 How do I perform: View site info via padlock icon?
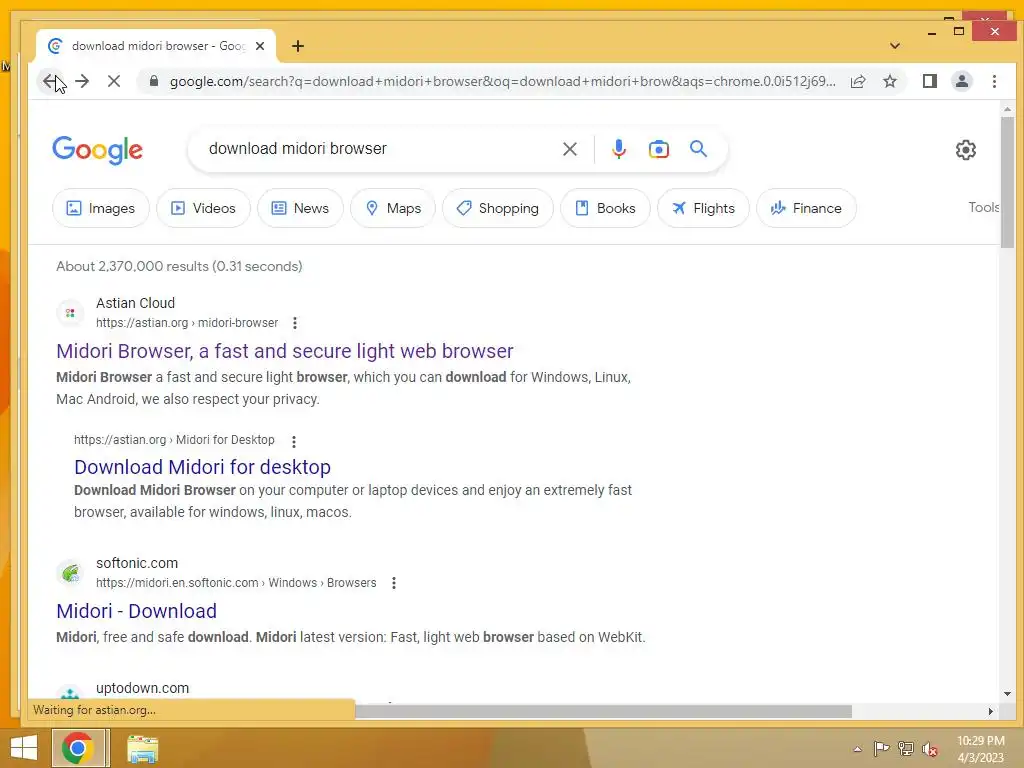click(x=154, y=81)
